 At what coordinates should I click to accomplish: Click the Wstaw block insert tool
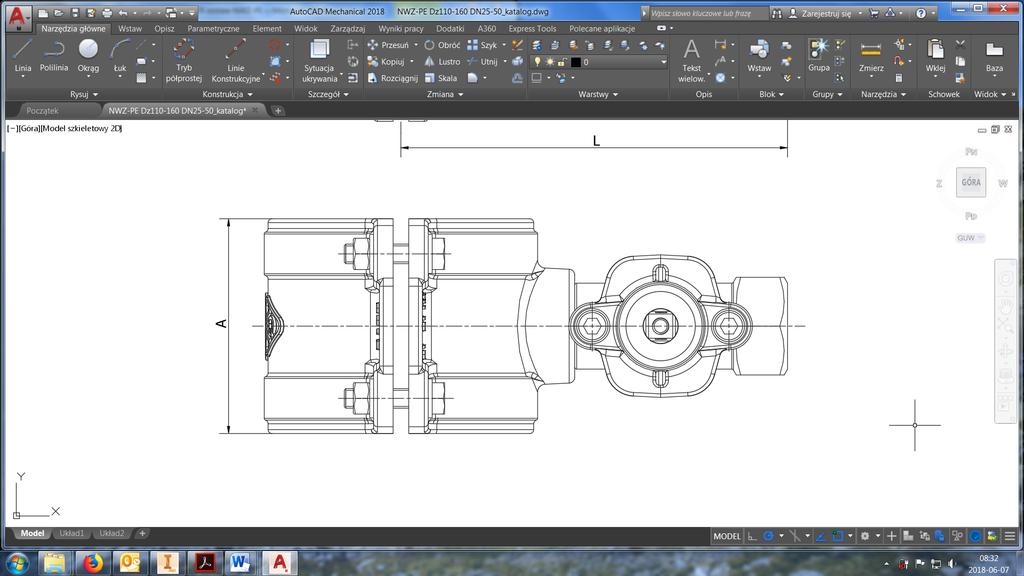pyautogui.click(x=759, y=56)
